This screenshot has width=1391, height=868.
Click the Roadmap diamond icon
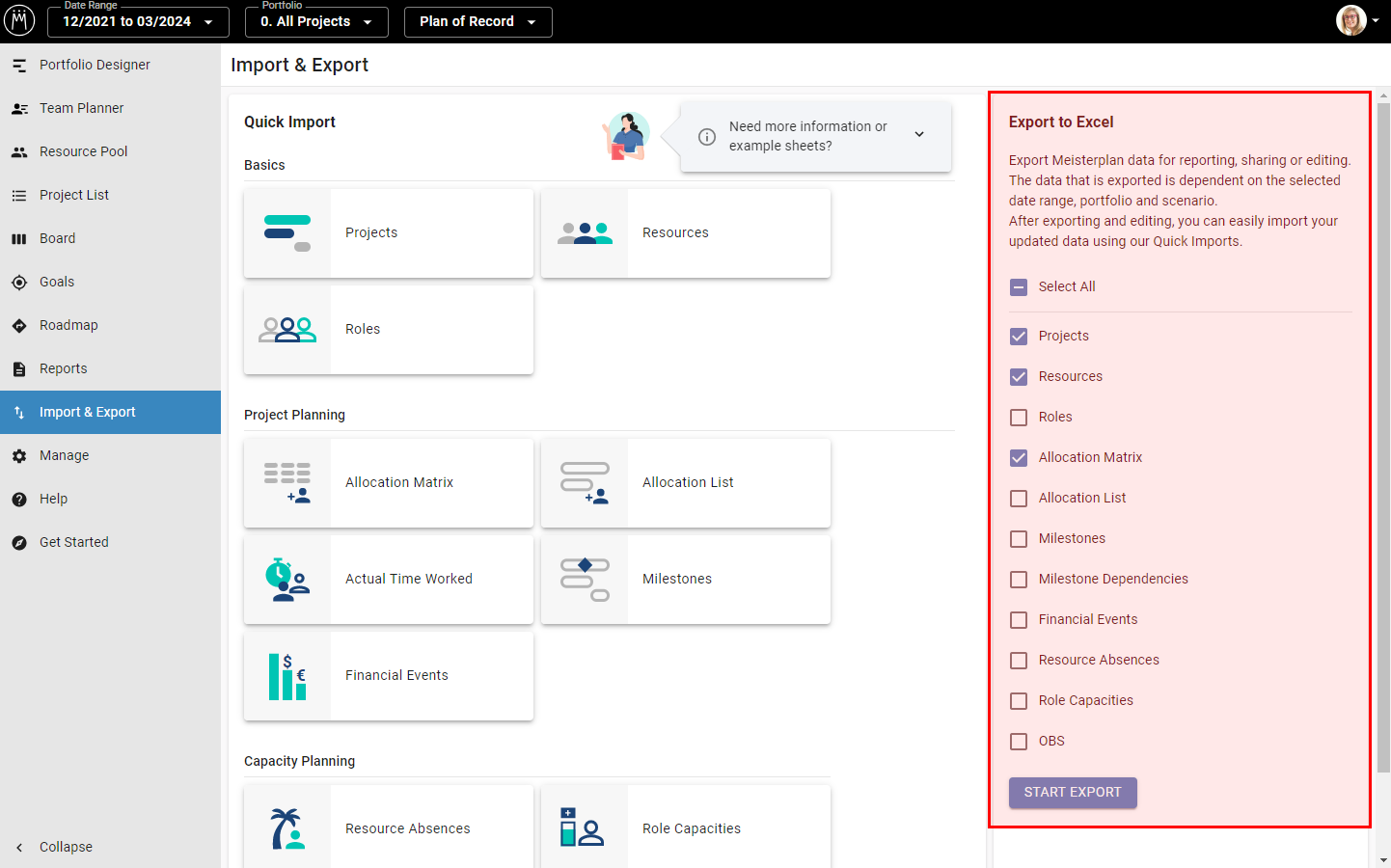[x=19, y=326]
